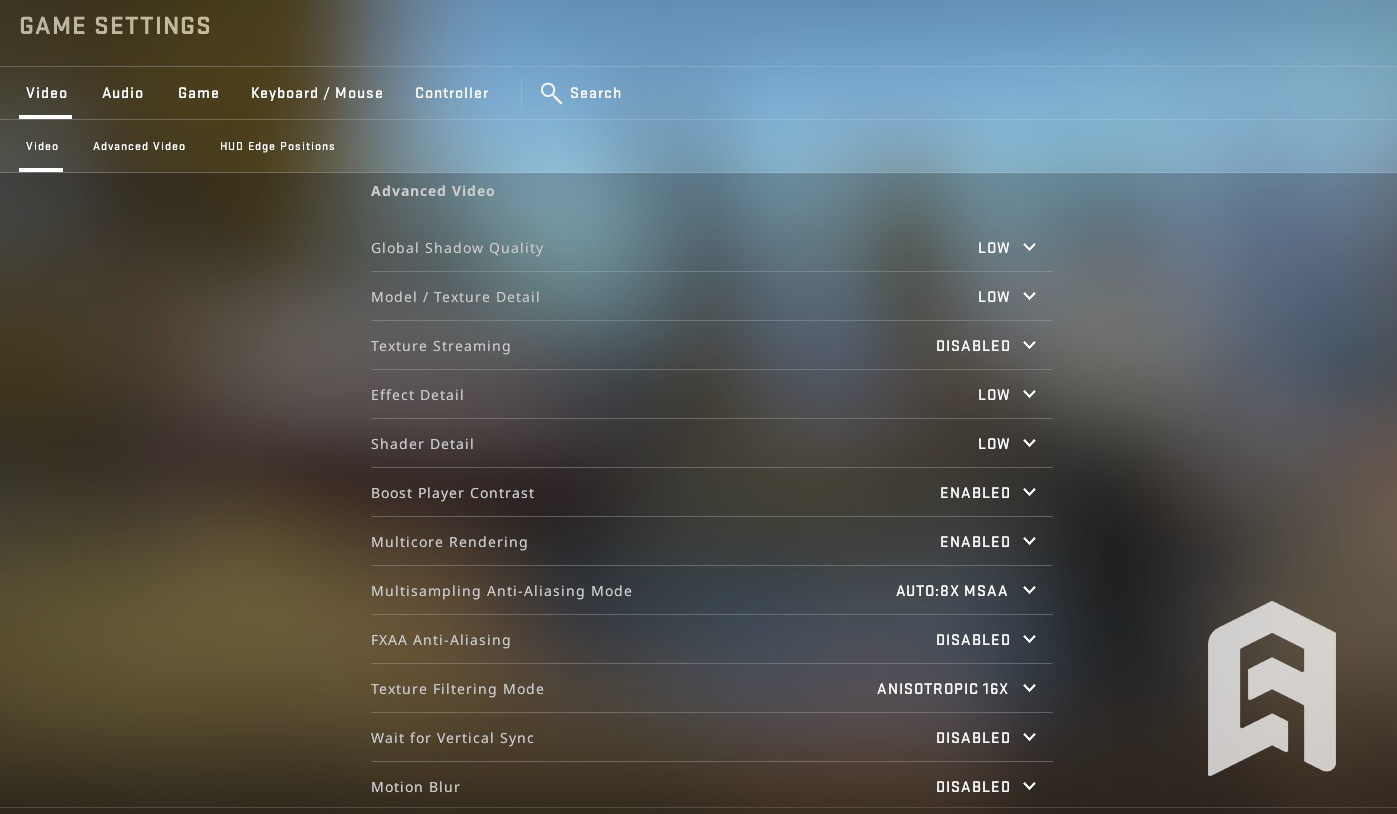Image resolution: width=1397 pixels, height=814 pixels.
Task: Open the Keyboard / Mouse tab
Action: [x=317, y=93]
